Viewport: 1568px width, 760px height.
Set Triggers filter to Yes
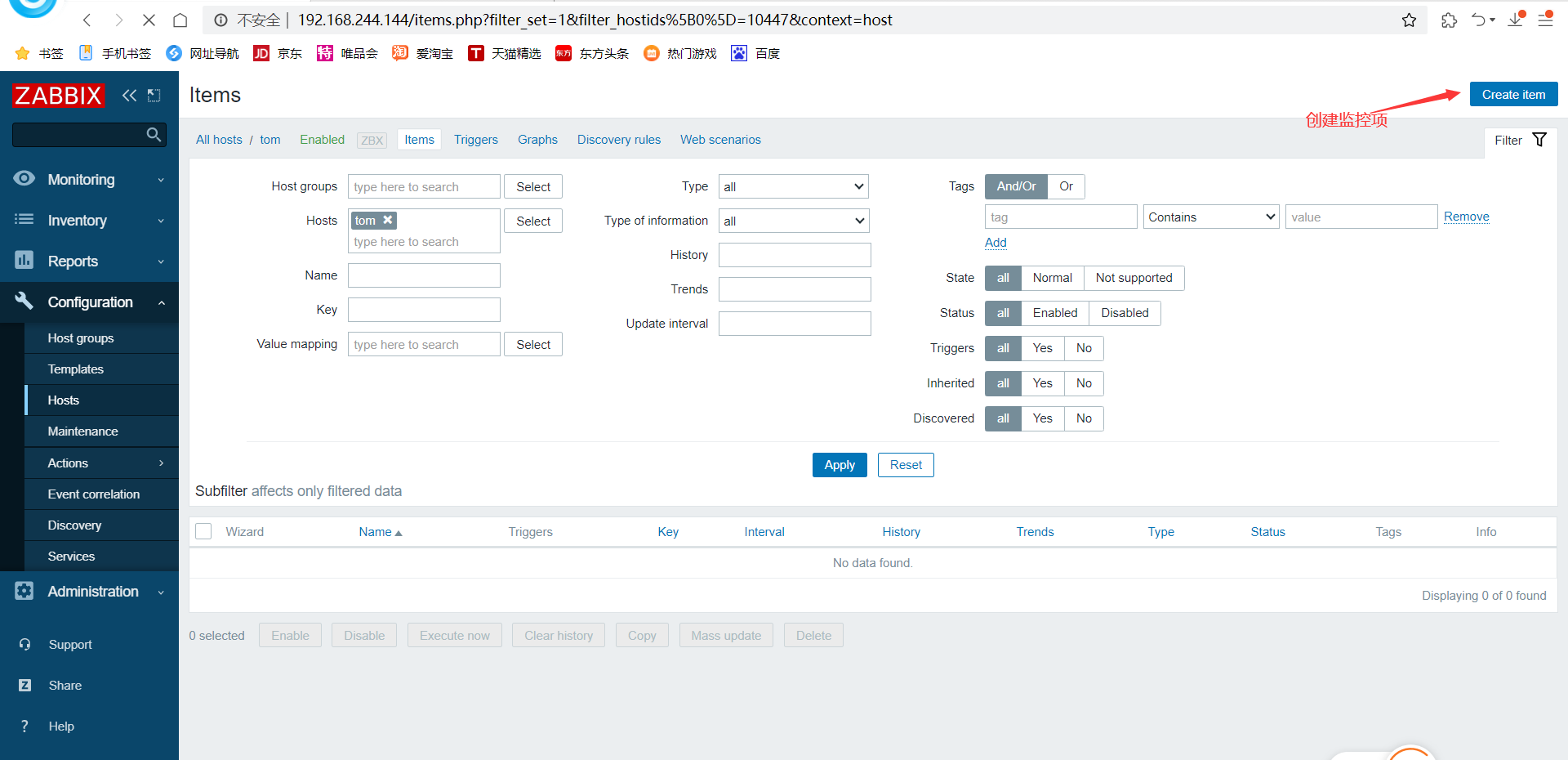[x=1042, y=348]
